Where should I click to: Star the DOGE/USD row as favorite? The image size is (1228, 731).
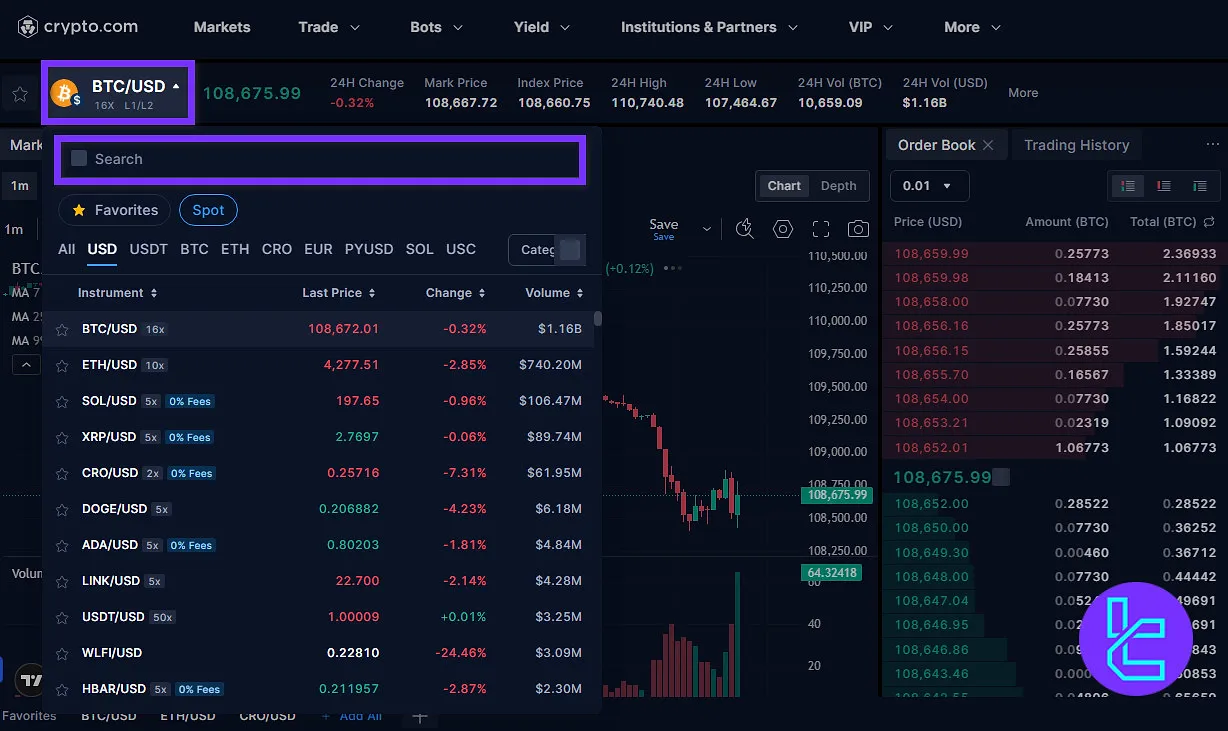(62, 509)
